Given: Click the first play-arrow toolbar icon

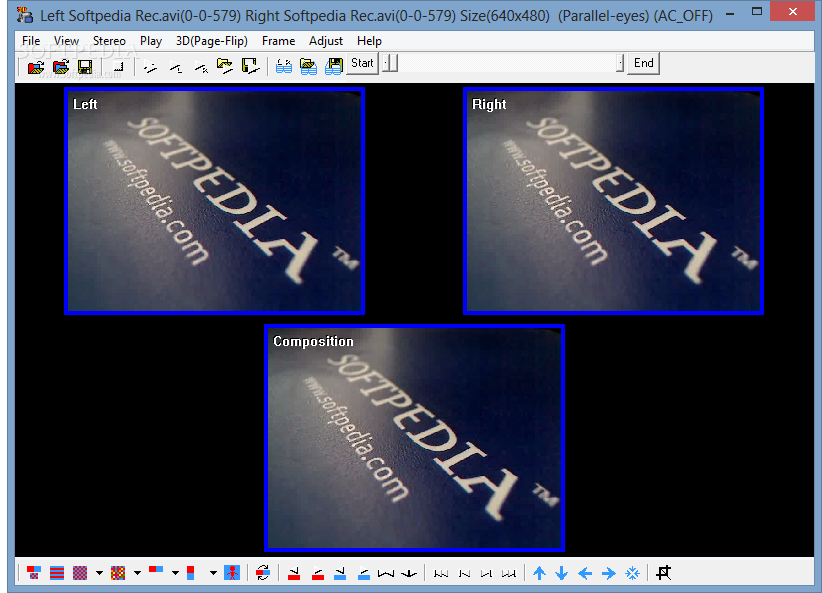Looking at the screenshot, I should coord(150,67).
